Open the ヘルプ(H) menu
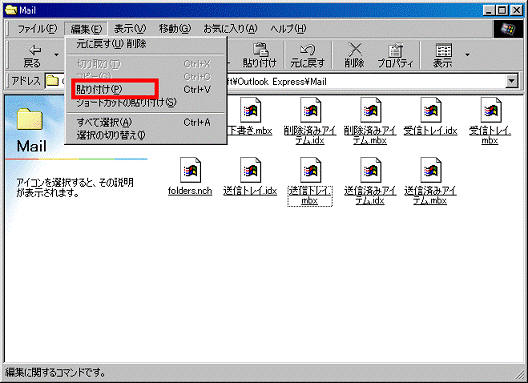Image resolution: width=528 pixels, height=383 pixels. [x=288, y=29]
